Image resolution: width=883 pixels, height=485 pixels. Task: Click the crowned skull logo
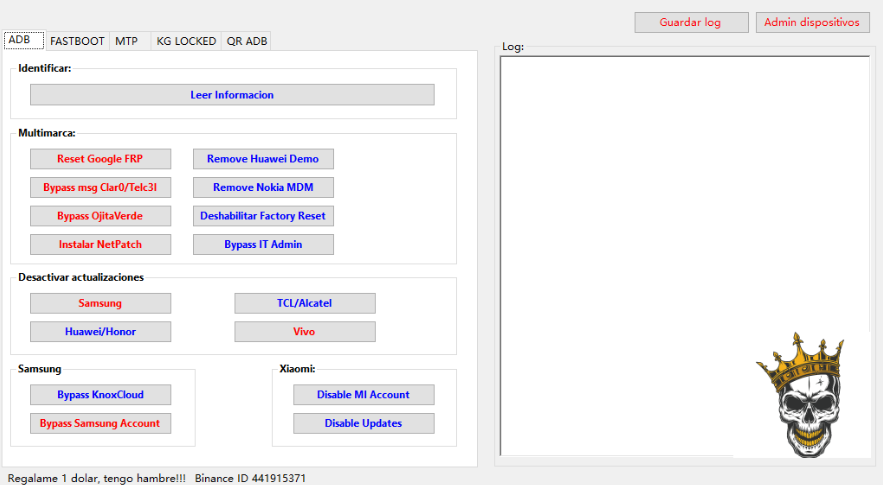(x=801, y=395)
